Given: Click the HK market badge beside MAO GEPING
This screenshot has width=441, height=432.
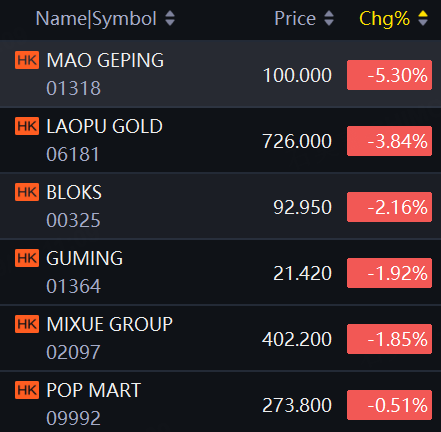Looking at the screenshot, I should tap(27, 60).
